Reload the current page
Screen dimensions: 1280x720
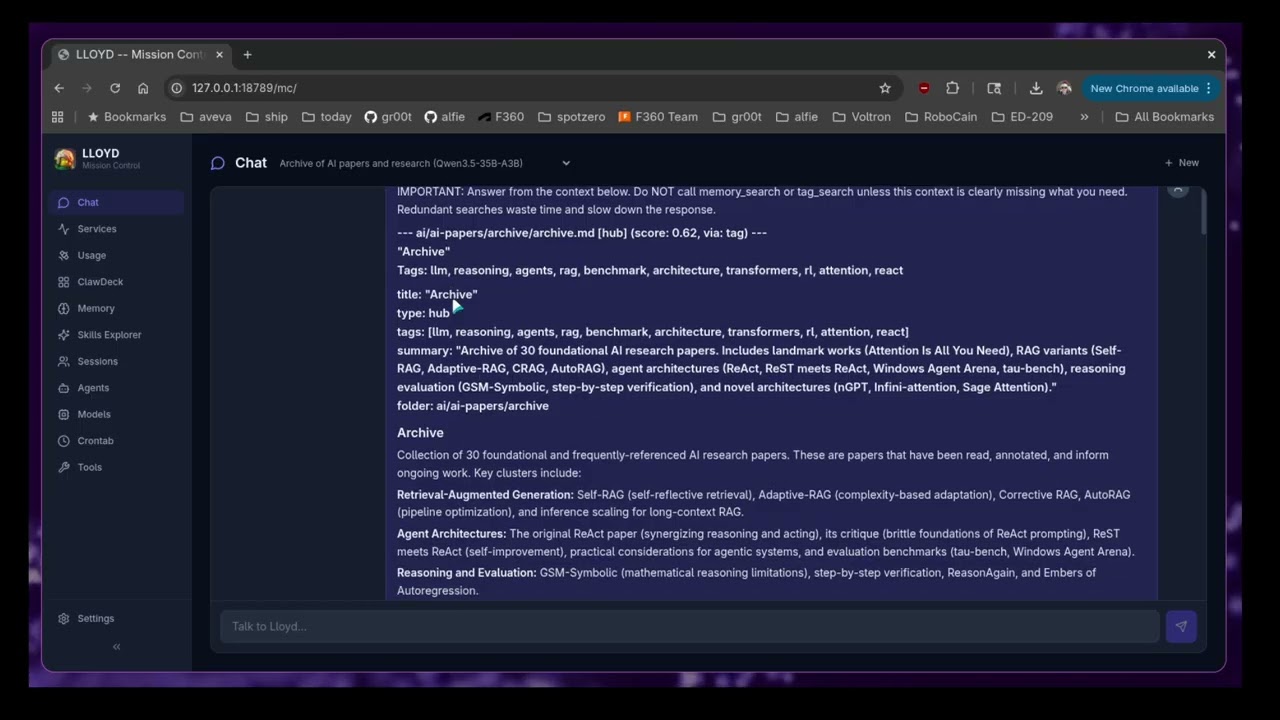tap(115, 88)
